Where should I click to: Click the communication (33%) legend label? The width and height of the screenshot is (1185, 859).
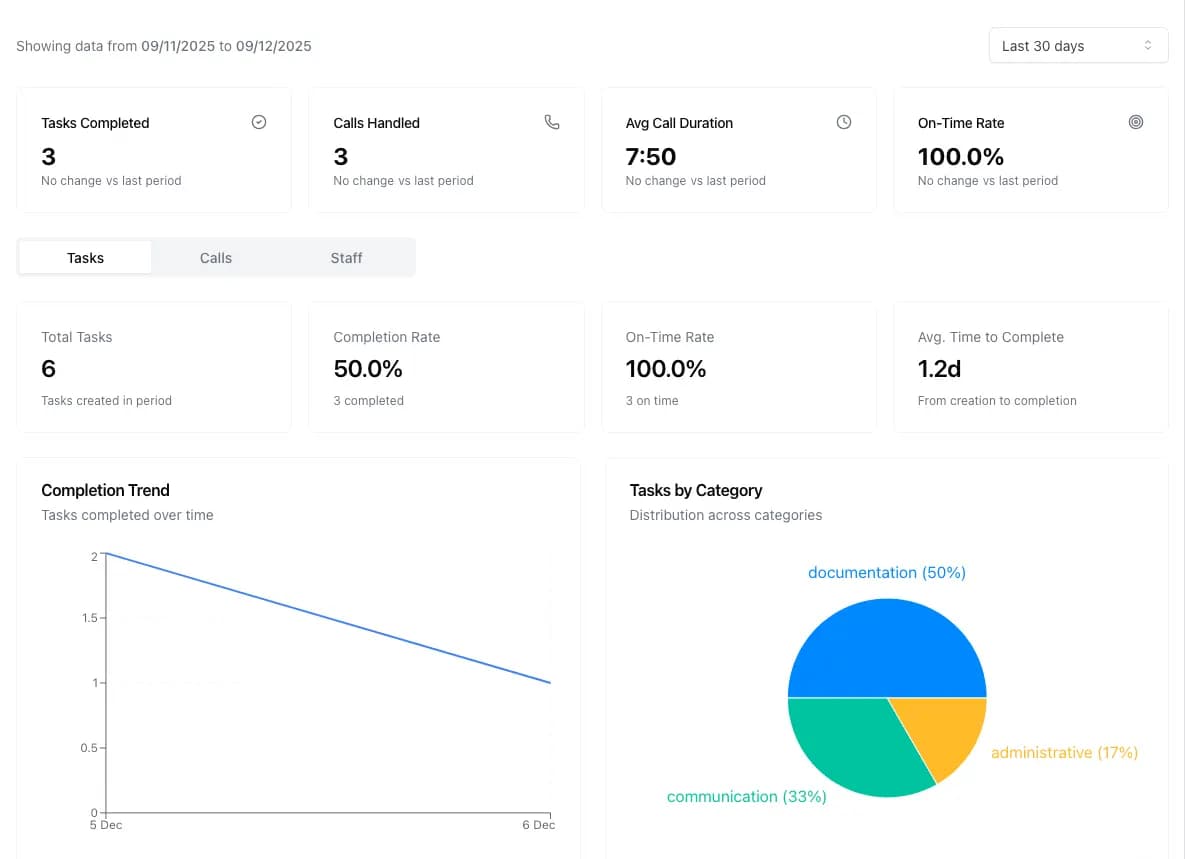[x=746, y=796]
